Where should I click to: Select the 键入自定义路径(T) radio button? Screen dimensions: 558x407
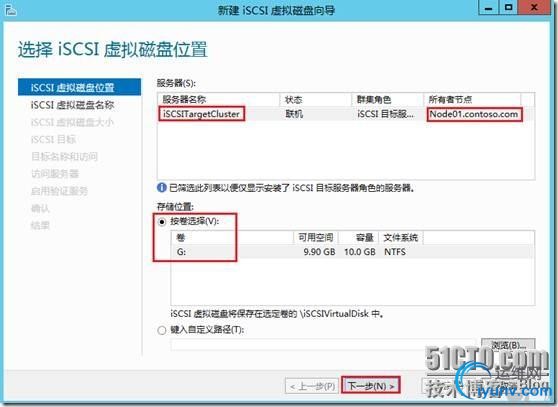[x=162, y=331]
